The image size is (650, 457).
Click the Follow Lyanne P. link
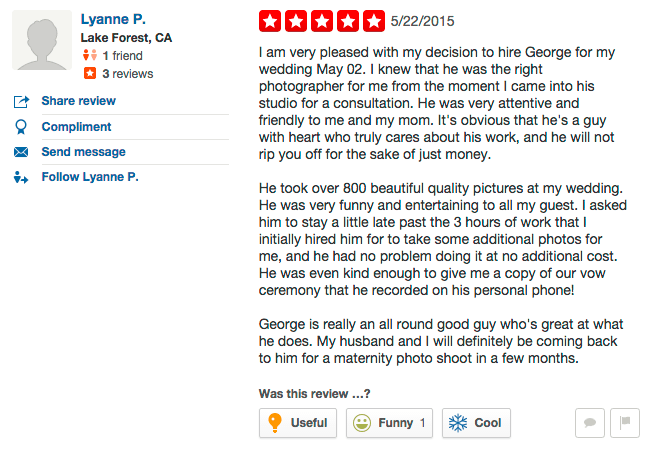click(89, 177)
